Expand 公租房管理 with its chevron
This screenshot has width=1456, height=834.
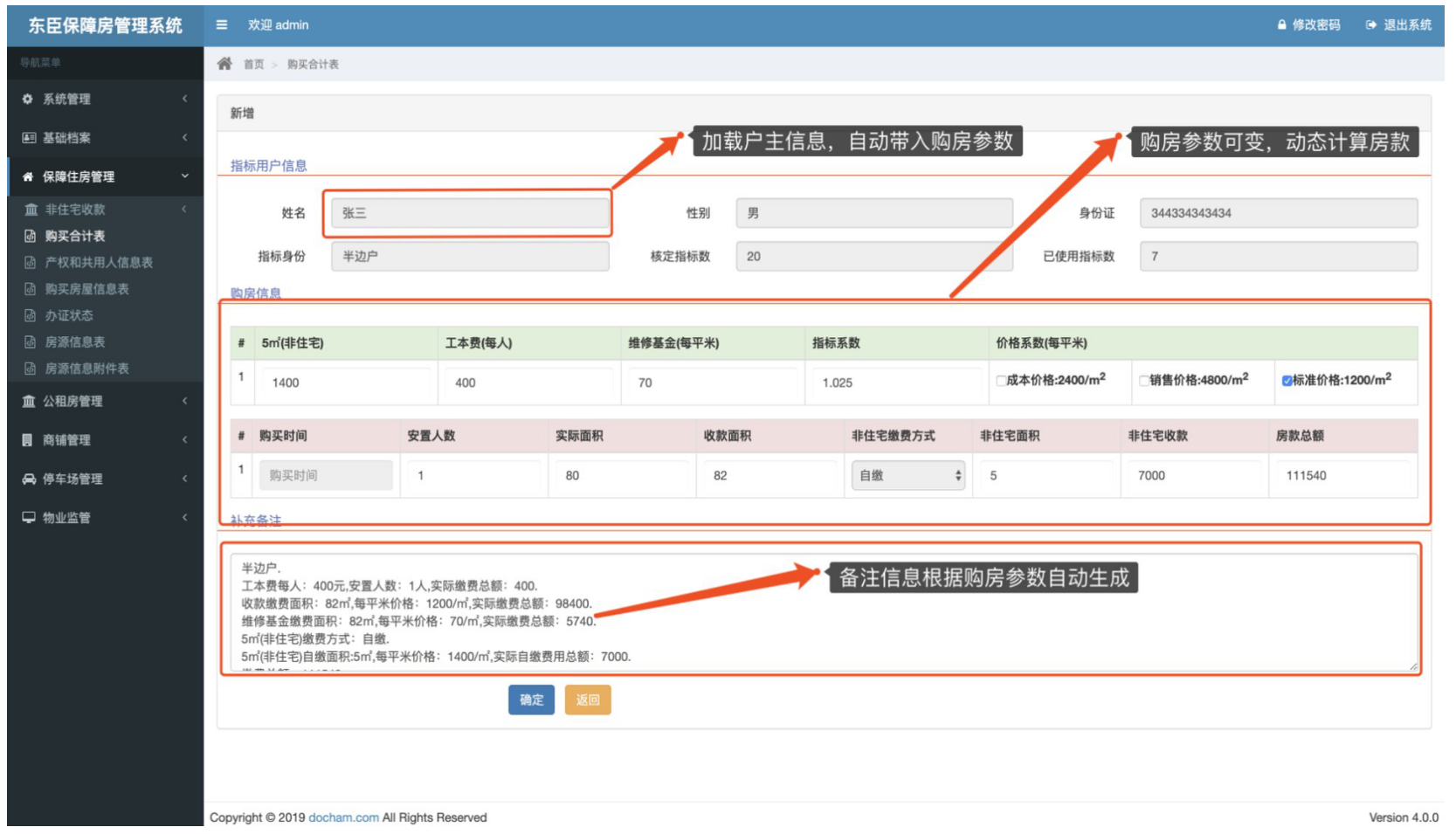[x=184, y=402]
